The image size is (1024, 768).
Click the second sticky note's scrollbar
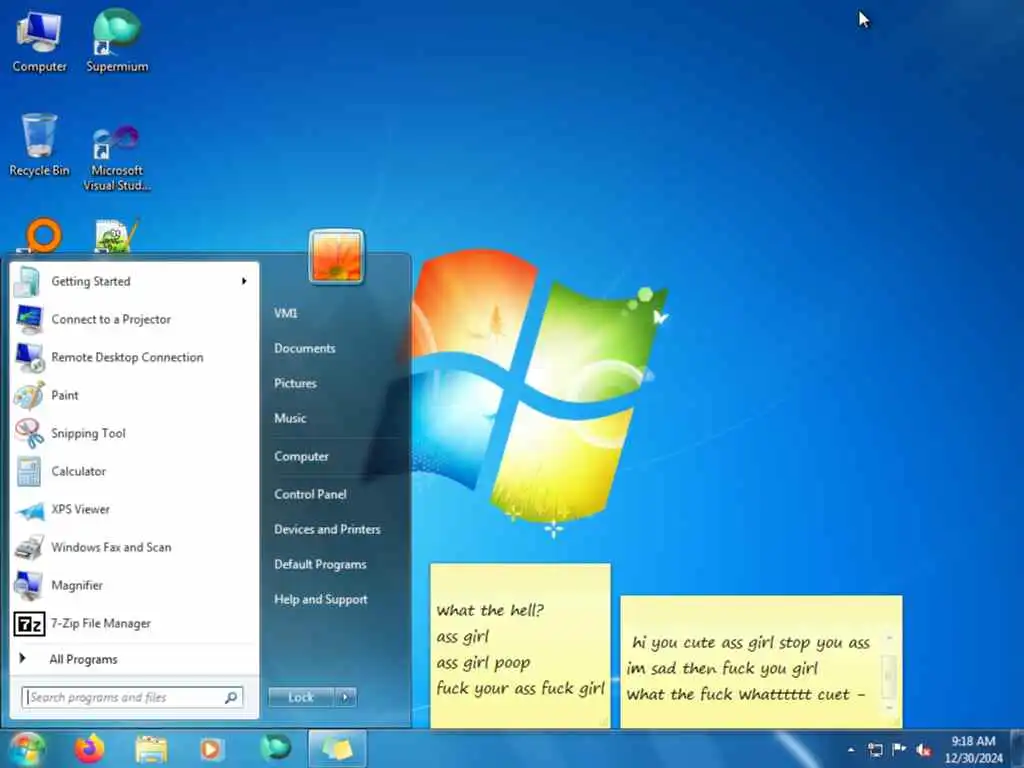889,673
